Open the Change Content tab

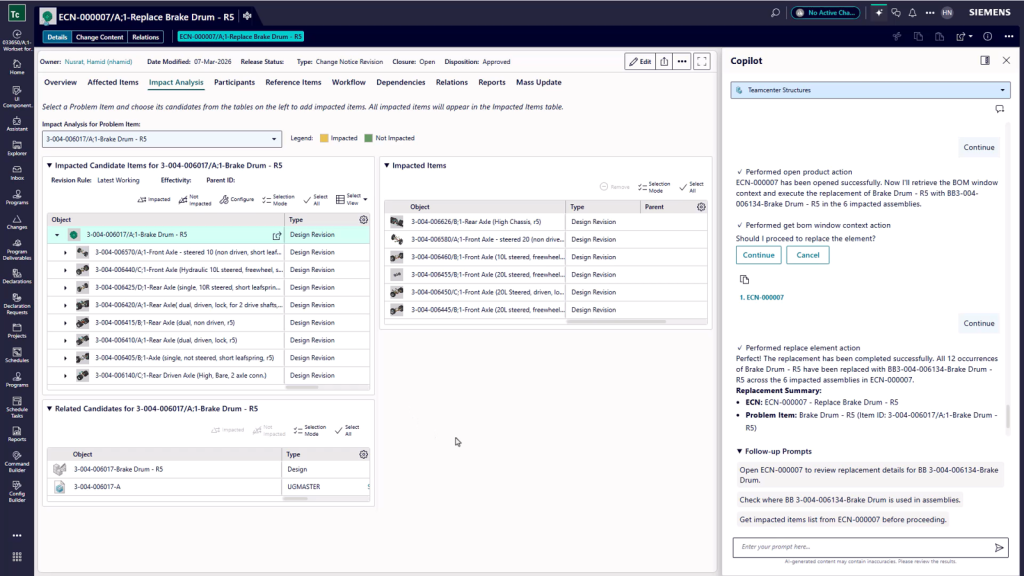tap(99, 37)
